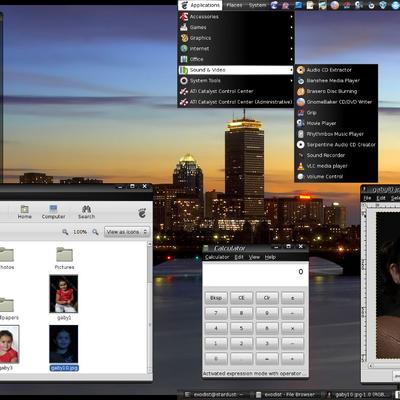400x400 pixels.
Task: Click the equals key on the calculator
Action: (267, 359)
